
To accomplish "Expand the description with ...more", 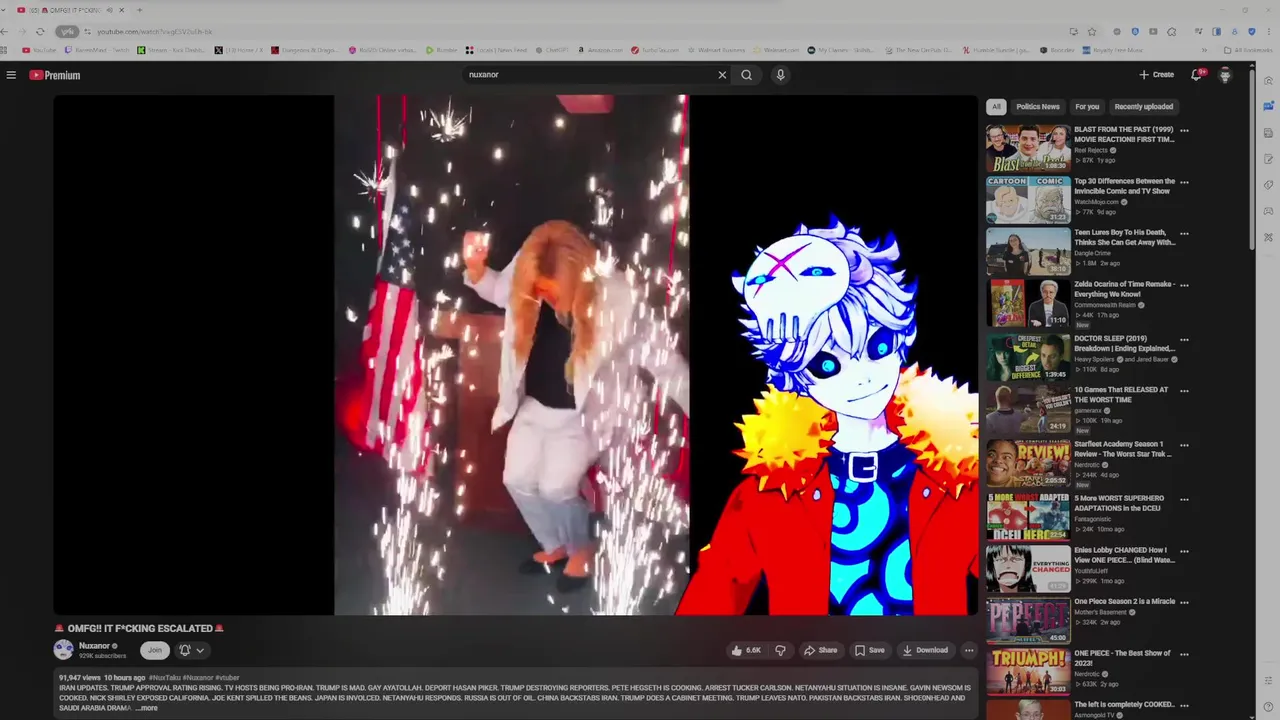I will tap(146, 708).
